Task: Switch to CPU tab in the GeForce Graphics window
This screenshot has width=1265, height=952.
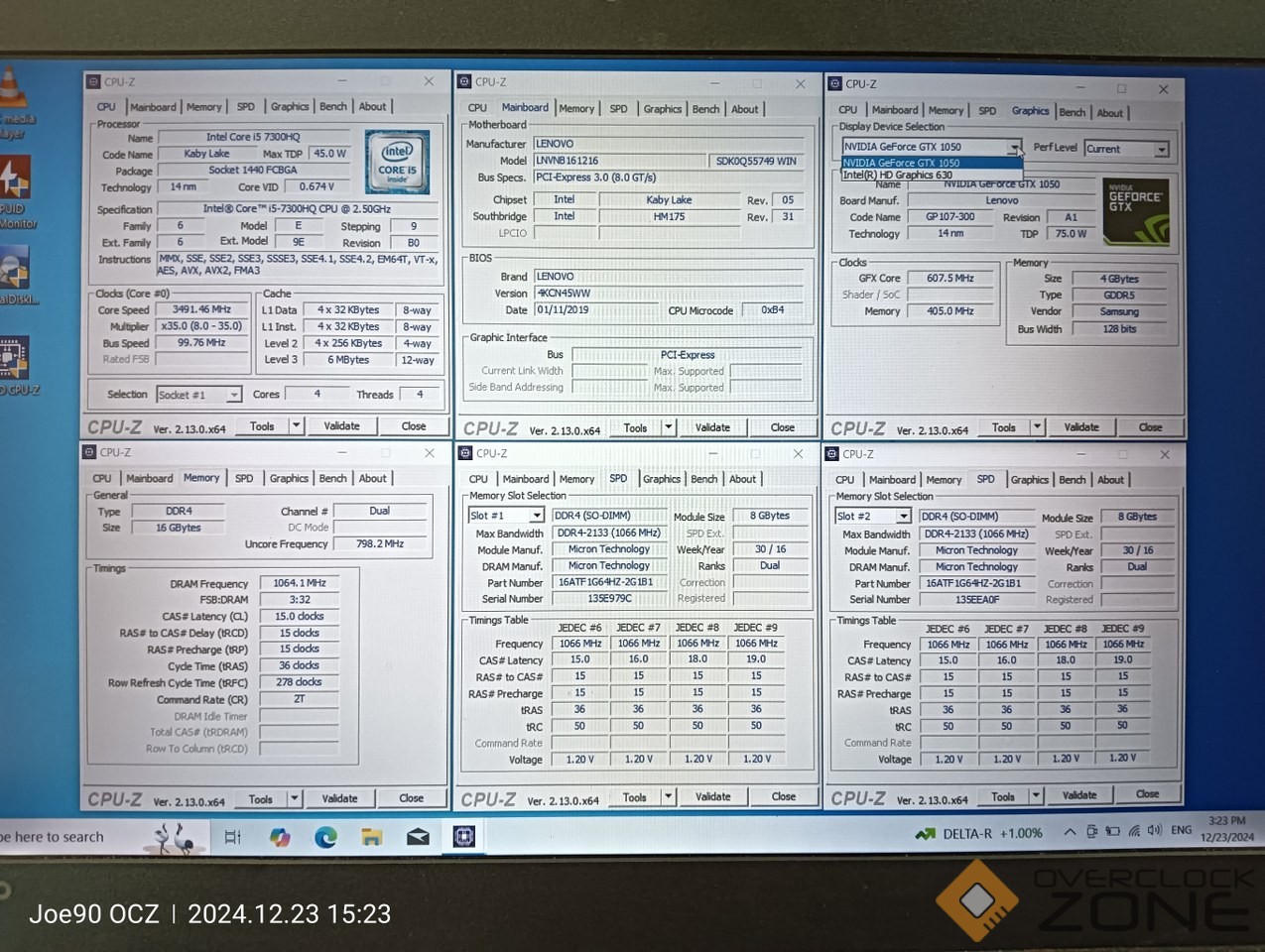Action: coord(848,110)
